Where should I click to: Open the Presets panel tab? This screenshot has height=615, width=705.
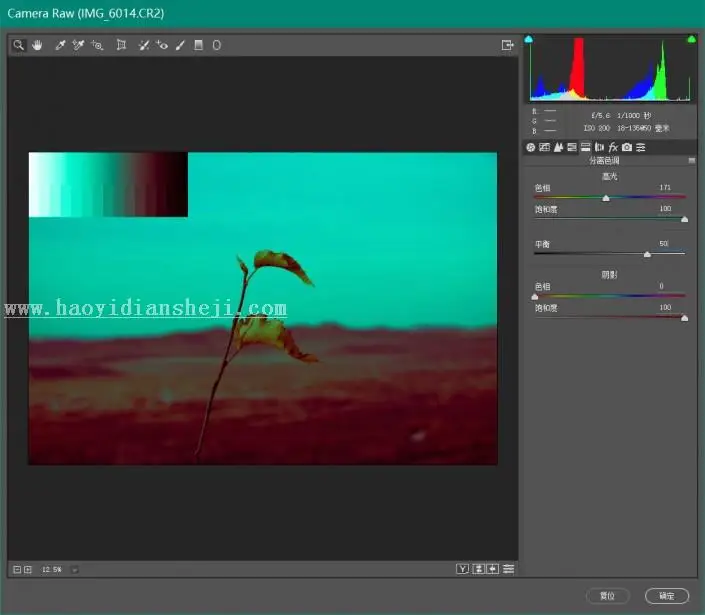point(641,147)
